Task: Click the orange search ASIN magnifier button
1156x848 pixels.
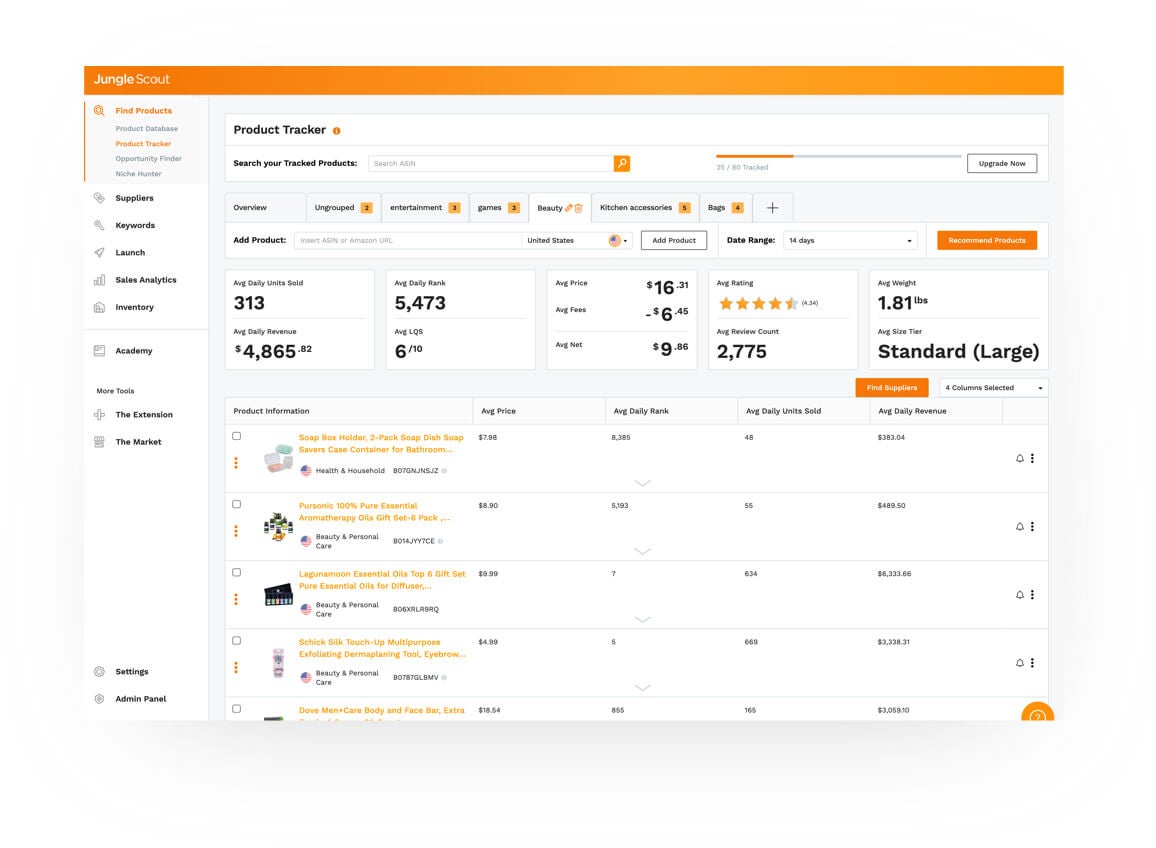Action: [621, 163]
